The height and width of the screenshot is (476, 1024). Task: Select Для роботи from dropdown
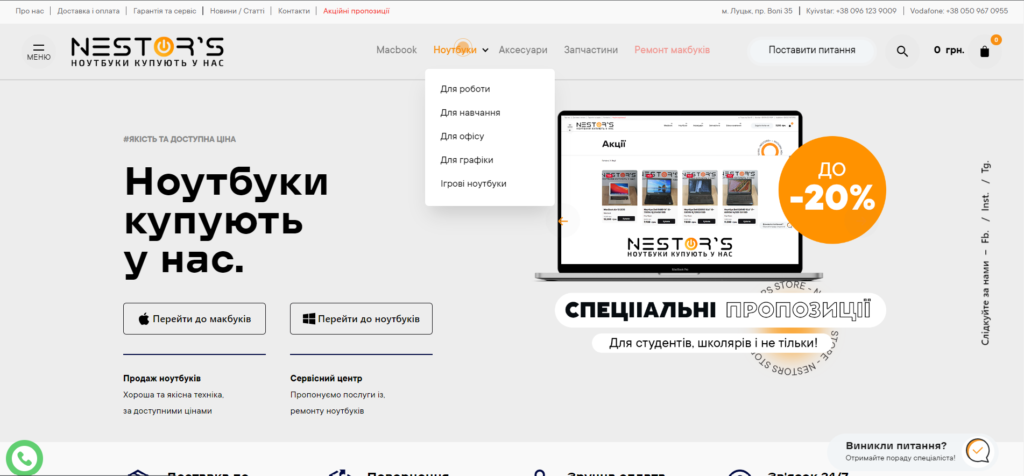click(x=465, y=89)
